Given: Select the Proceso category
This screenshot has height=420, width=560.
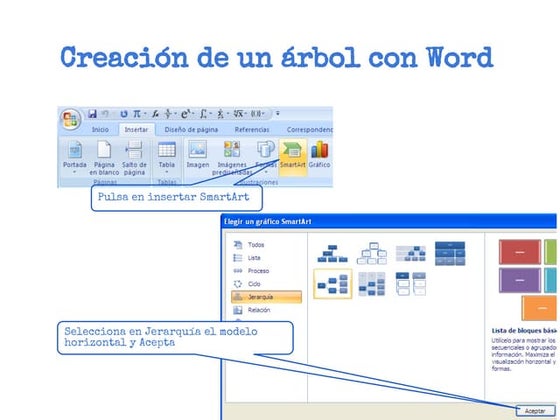Looking at the screenshot, I should click(258, 271).
